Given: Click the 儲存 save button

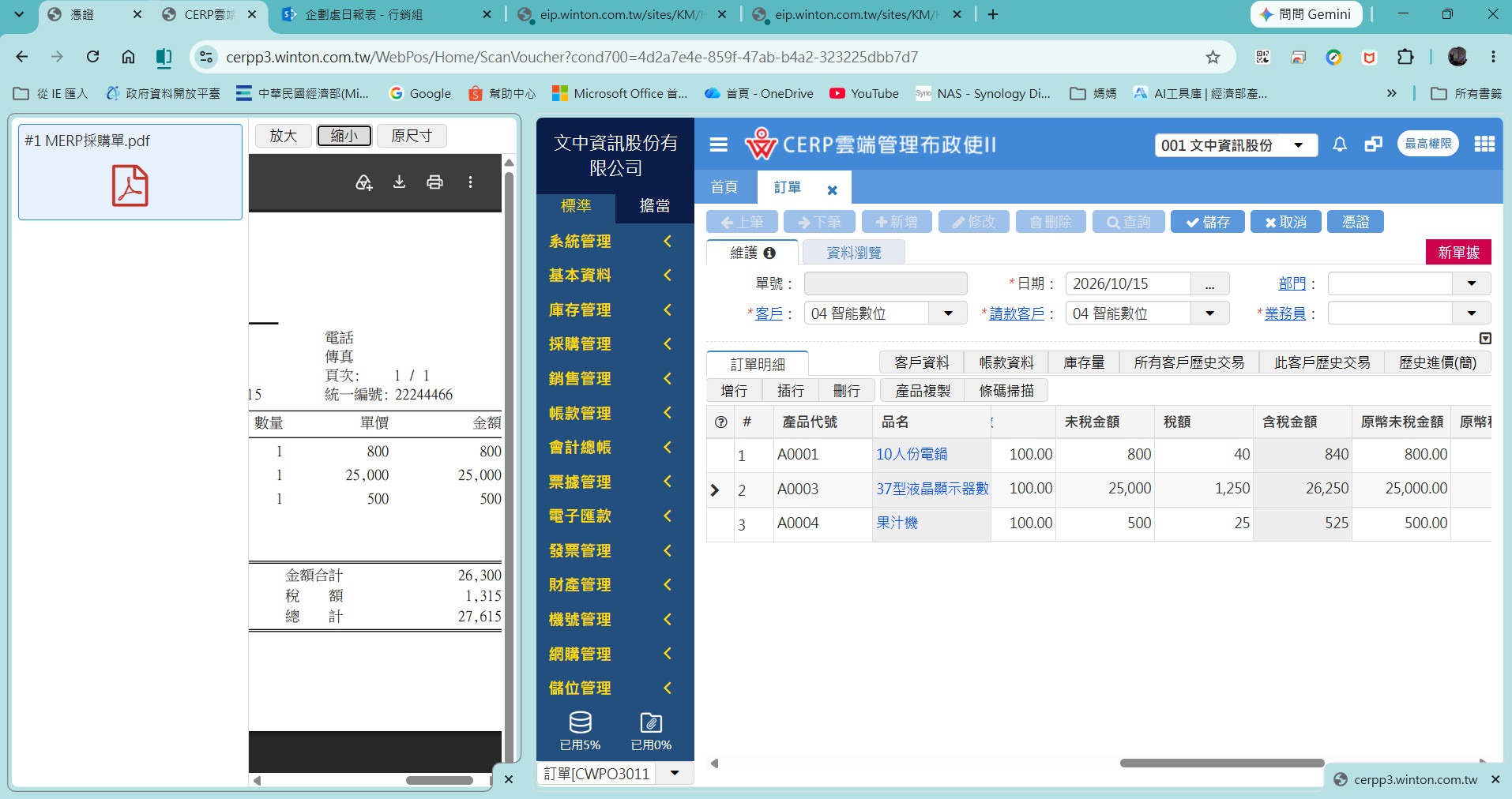Looking at the screenshot, I should coord(1207,222).
